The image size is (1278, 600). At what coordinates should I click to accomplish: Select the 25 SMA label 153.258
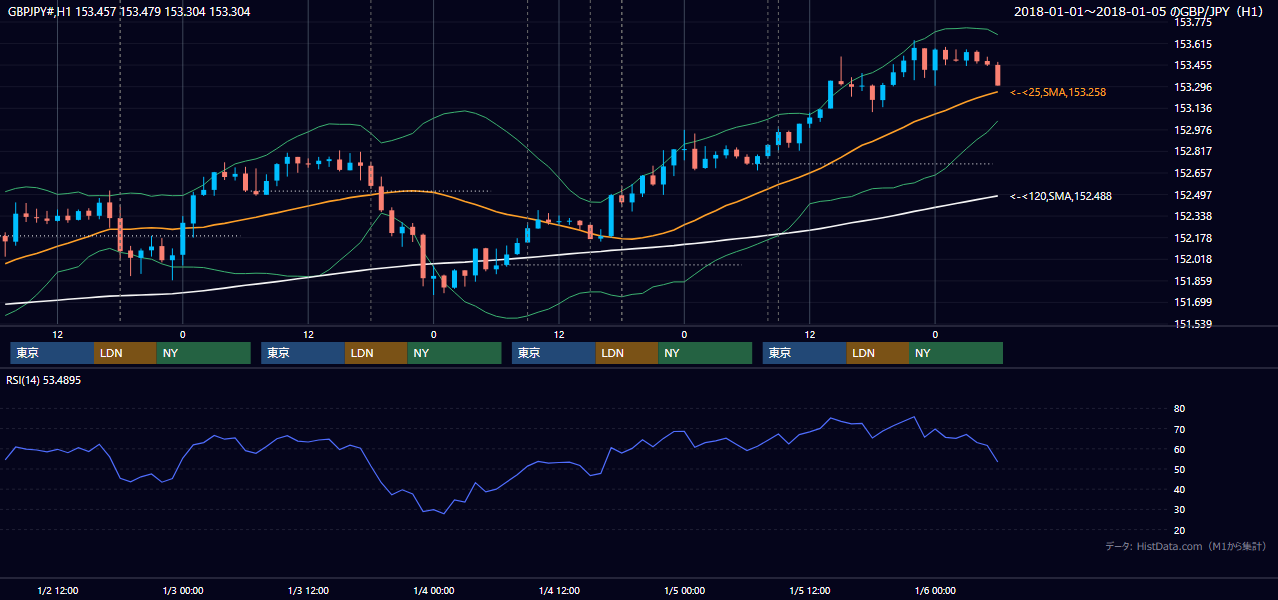point(1058,92)
